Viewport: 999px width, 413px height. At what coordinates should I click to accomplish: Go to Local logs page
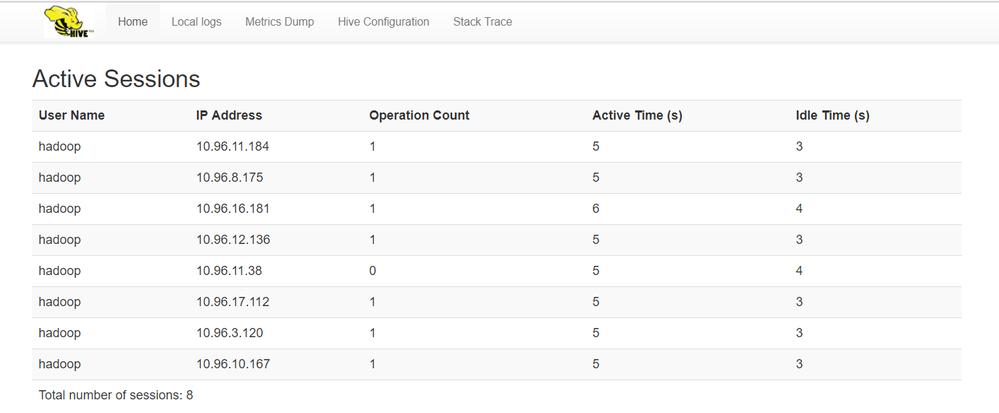click(197, 22)
